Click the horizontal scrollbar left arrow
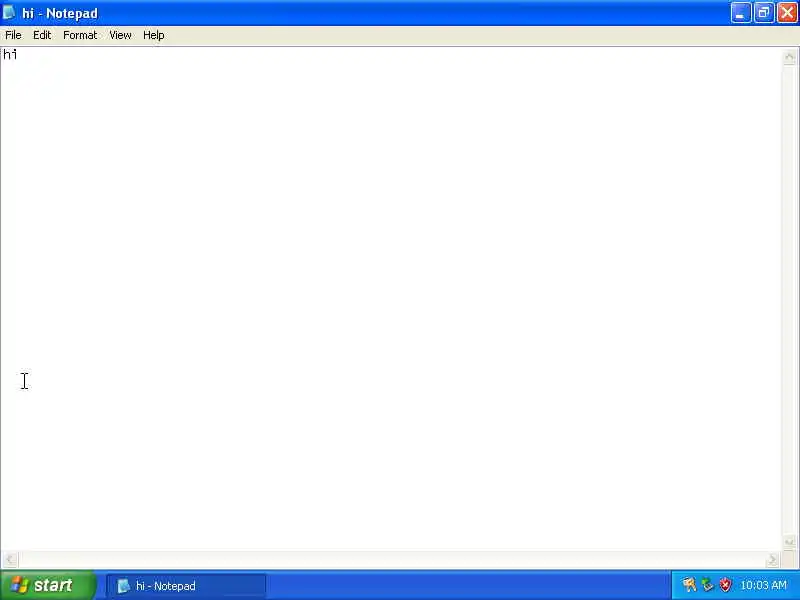The image size is (800, 600). (10, 560)
